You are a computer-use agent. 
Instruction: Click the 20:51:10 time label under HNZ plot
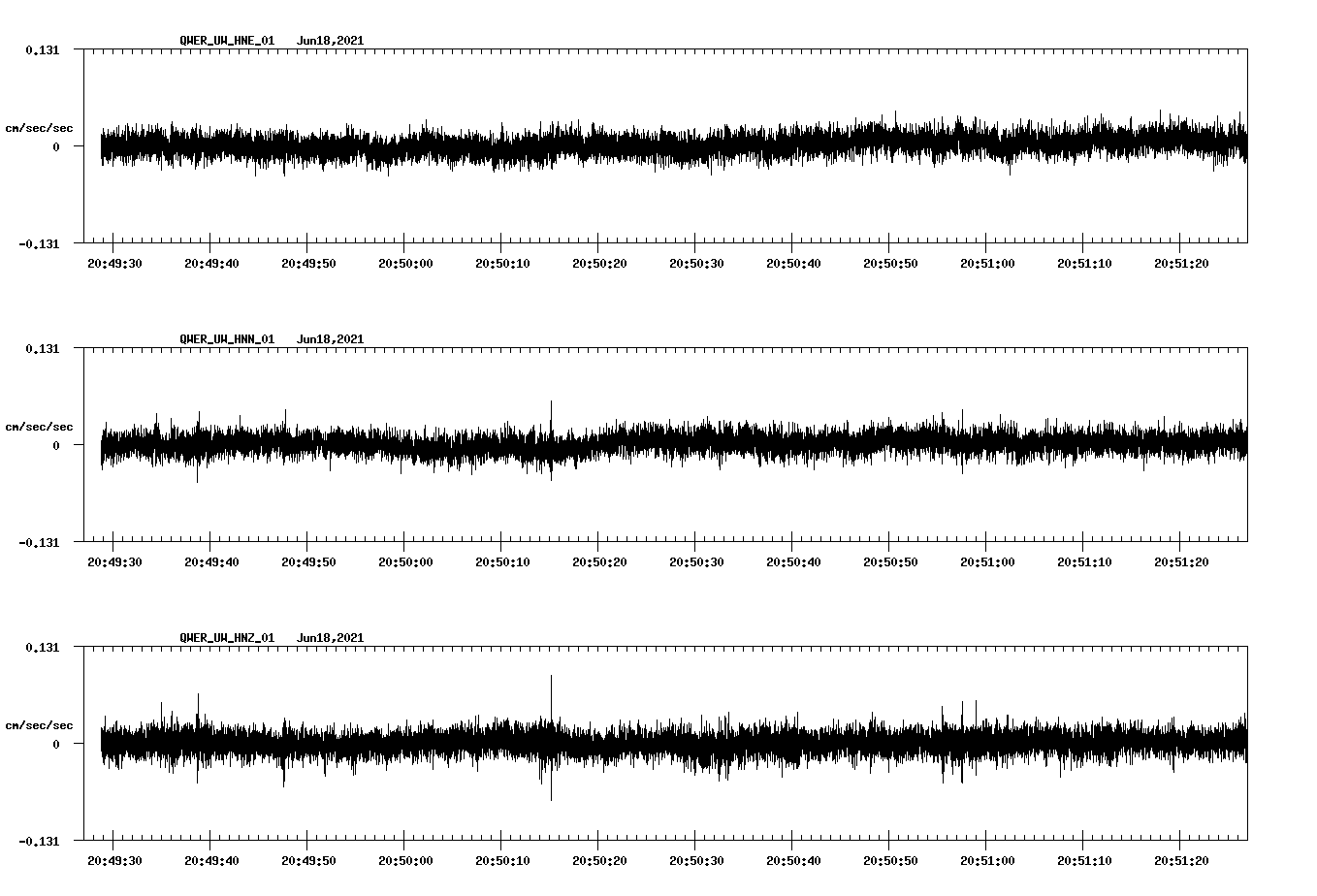click(x=1084, y=860)
